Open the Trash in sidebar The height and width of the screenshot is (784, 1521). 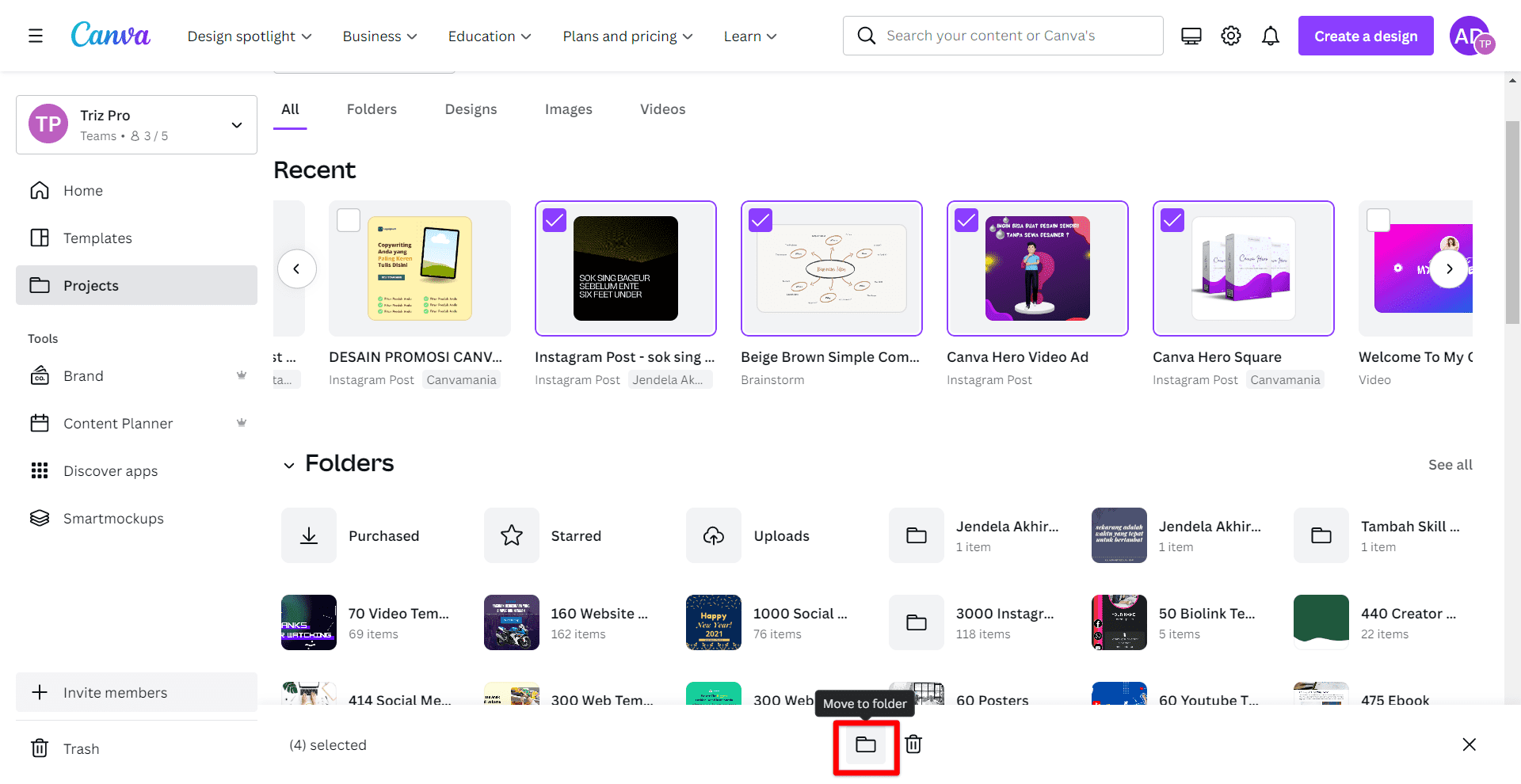click(x=136, y=748)
